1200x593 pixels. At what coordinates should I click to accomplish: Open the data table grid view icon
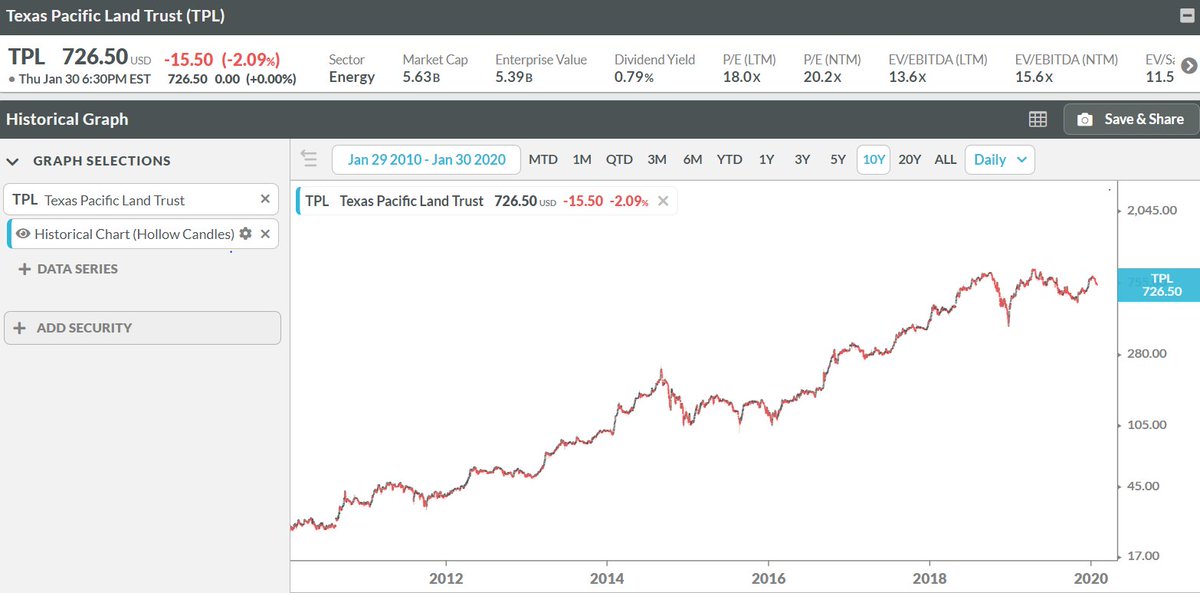click(1038, 119)
